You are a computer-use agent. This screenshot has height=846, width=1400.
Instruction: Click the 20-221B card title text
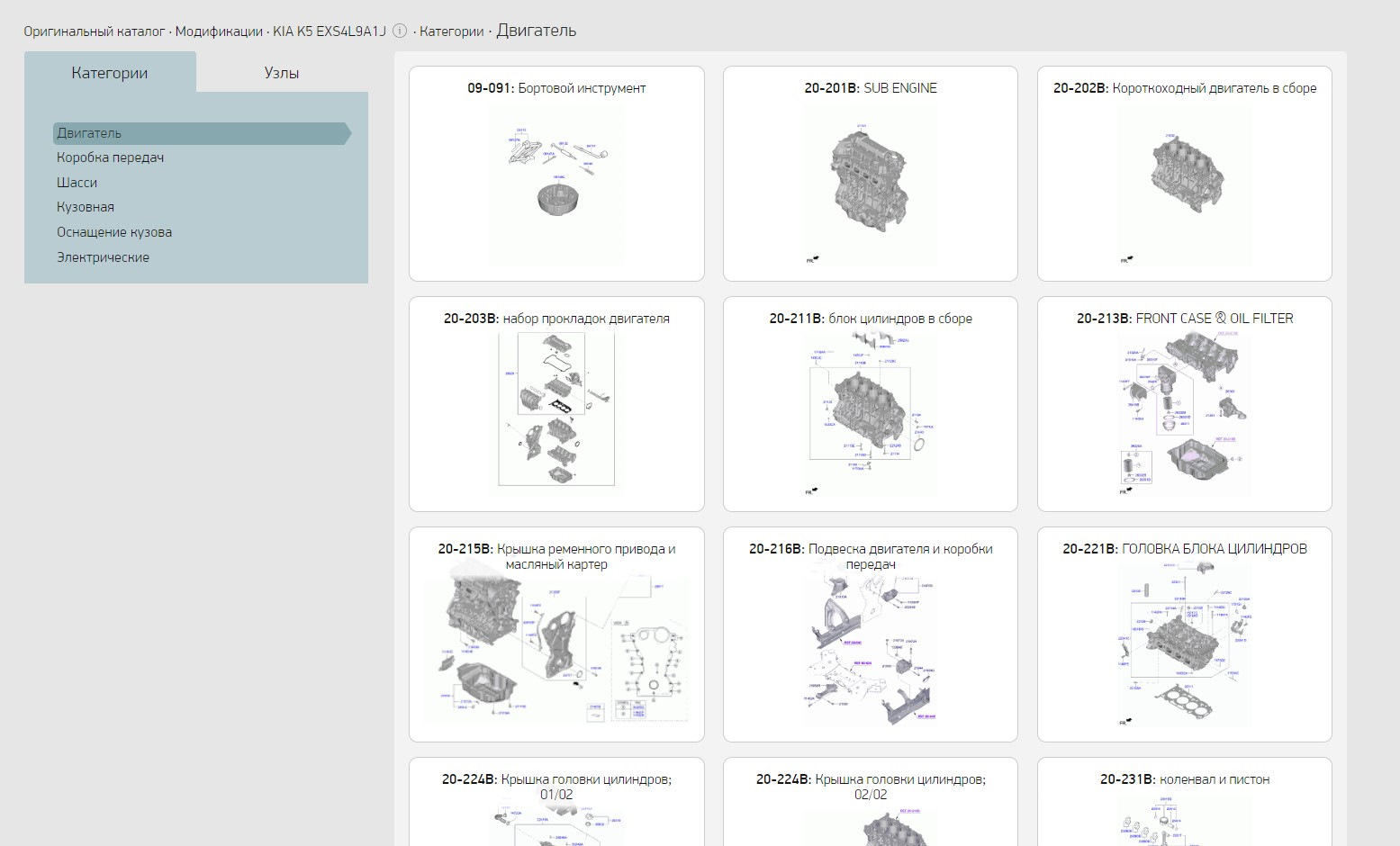(x=1185, y=549)
